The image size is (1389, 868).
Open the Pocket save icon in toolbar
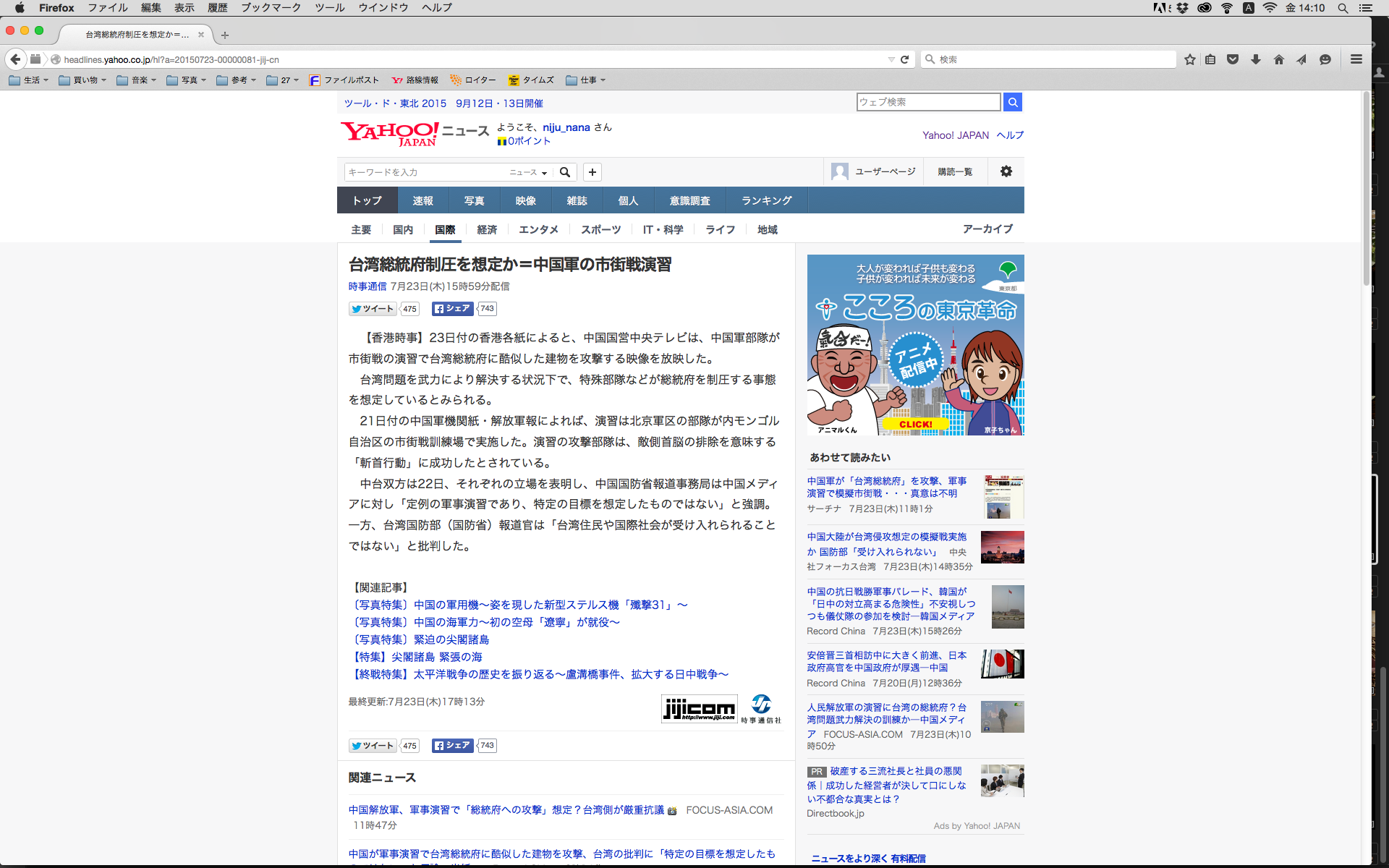(1233, 59)
